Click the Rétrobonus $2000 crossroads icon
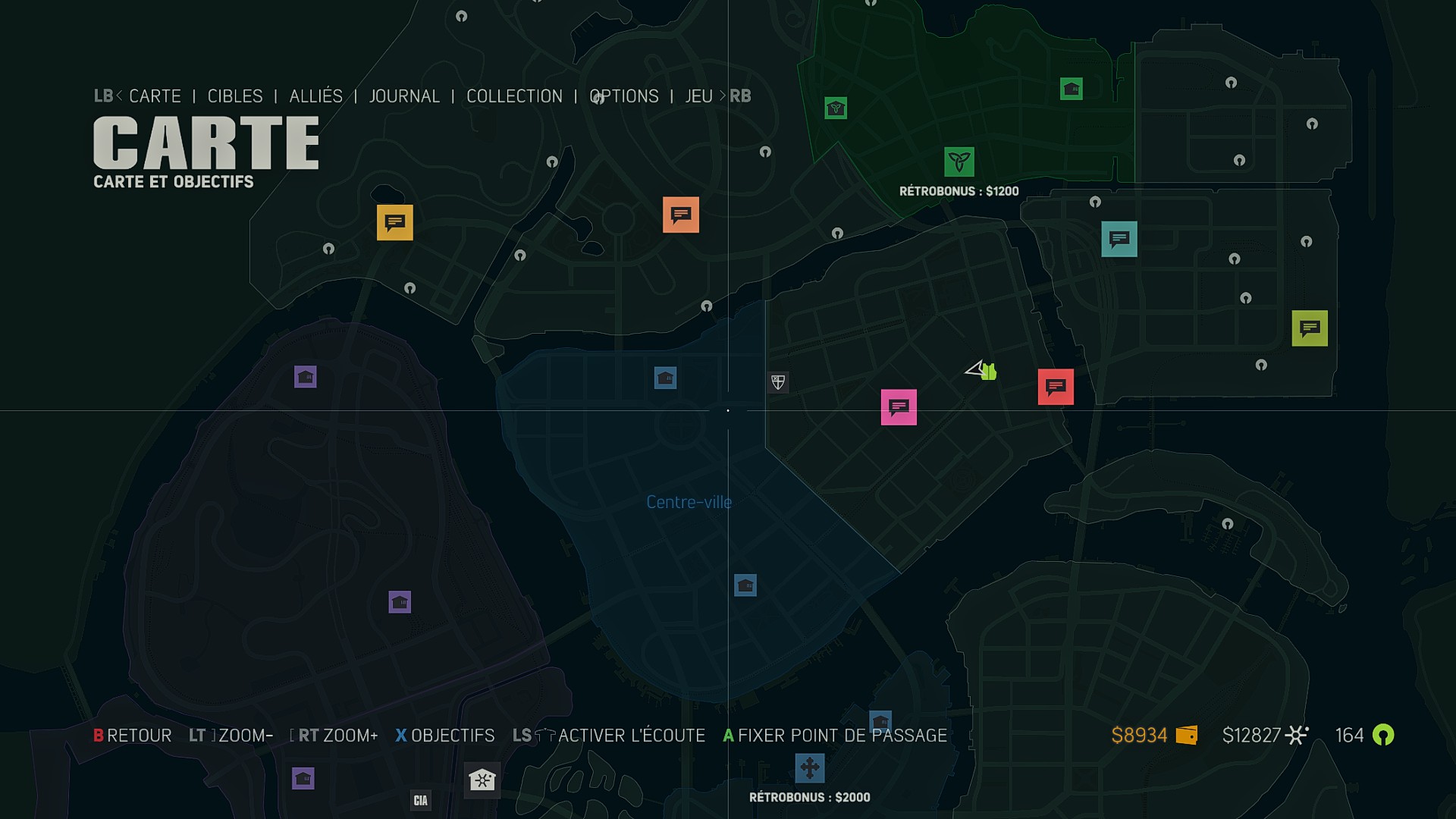This screenshot has height=819, width=1456. point(808,768)
